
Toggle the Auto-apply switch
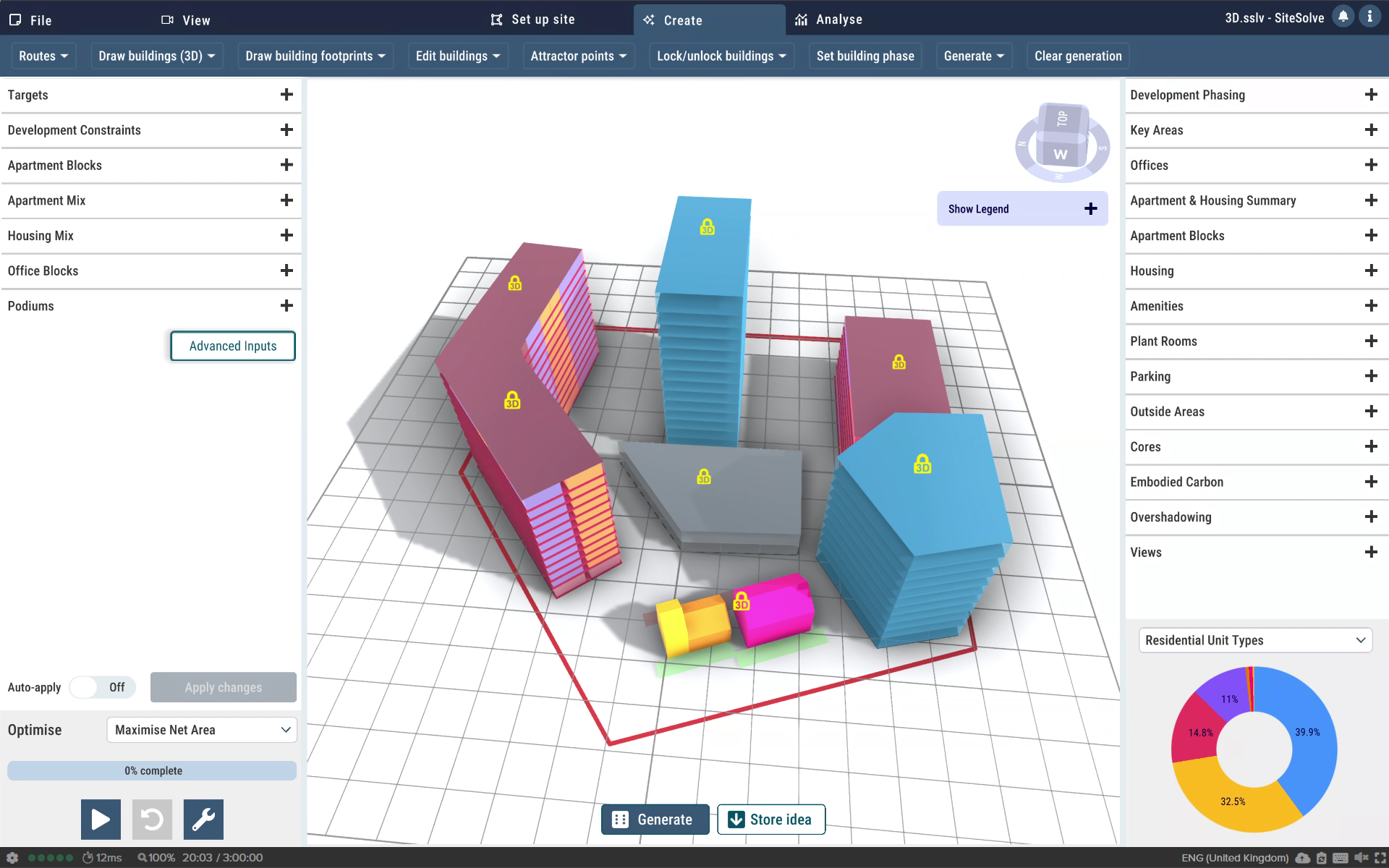point(102,687)
